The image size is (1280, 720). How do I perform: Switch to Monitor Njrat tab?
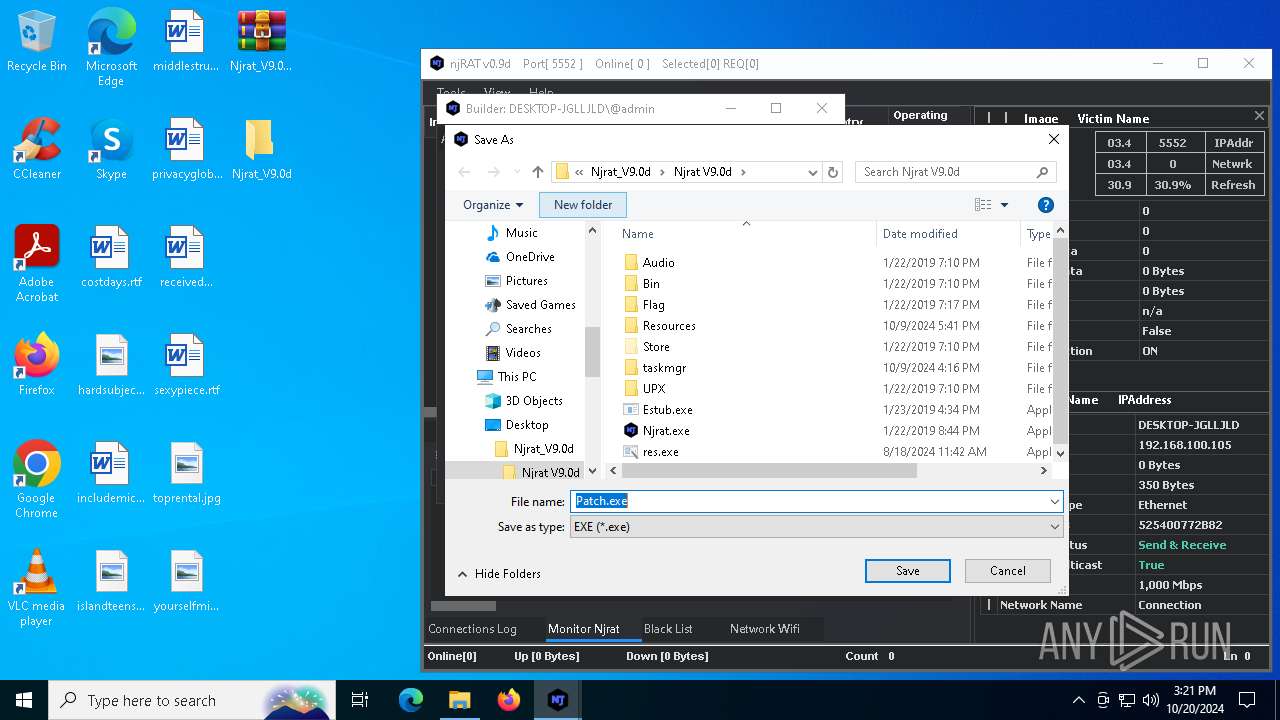584,629
